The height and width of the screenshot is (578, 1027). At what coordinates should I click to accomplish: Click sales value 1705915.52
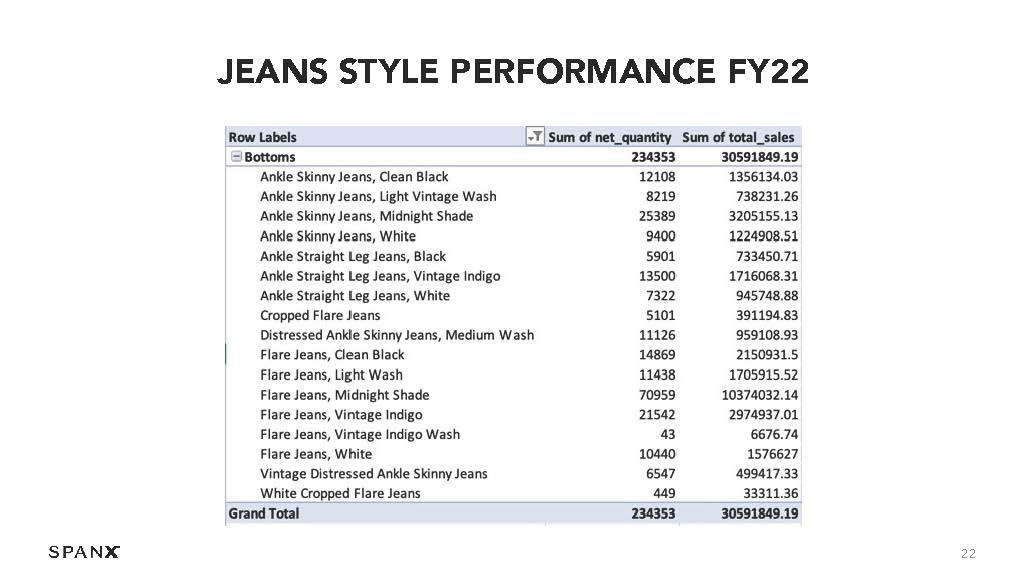coord(764,375)
